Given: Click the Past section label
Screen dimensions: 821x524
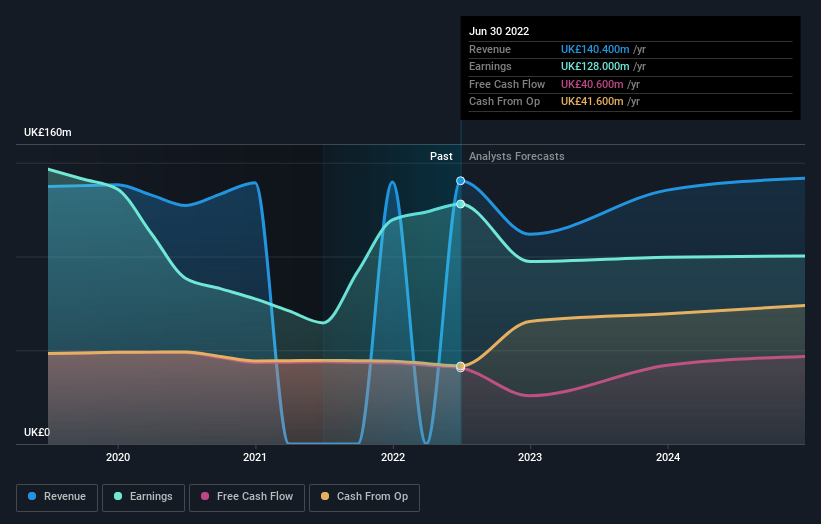Looking at the screenshot, I should (x=441, y=156).
